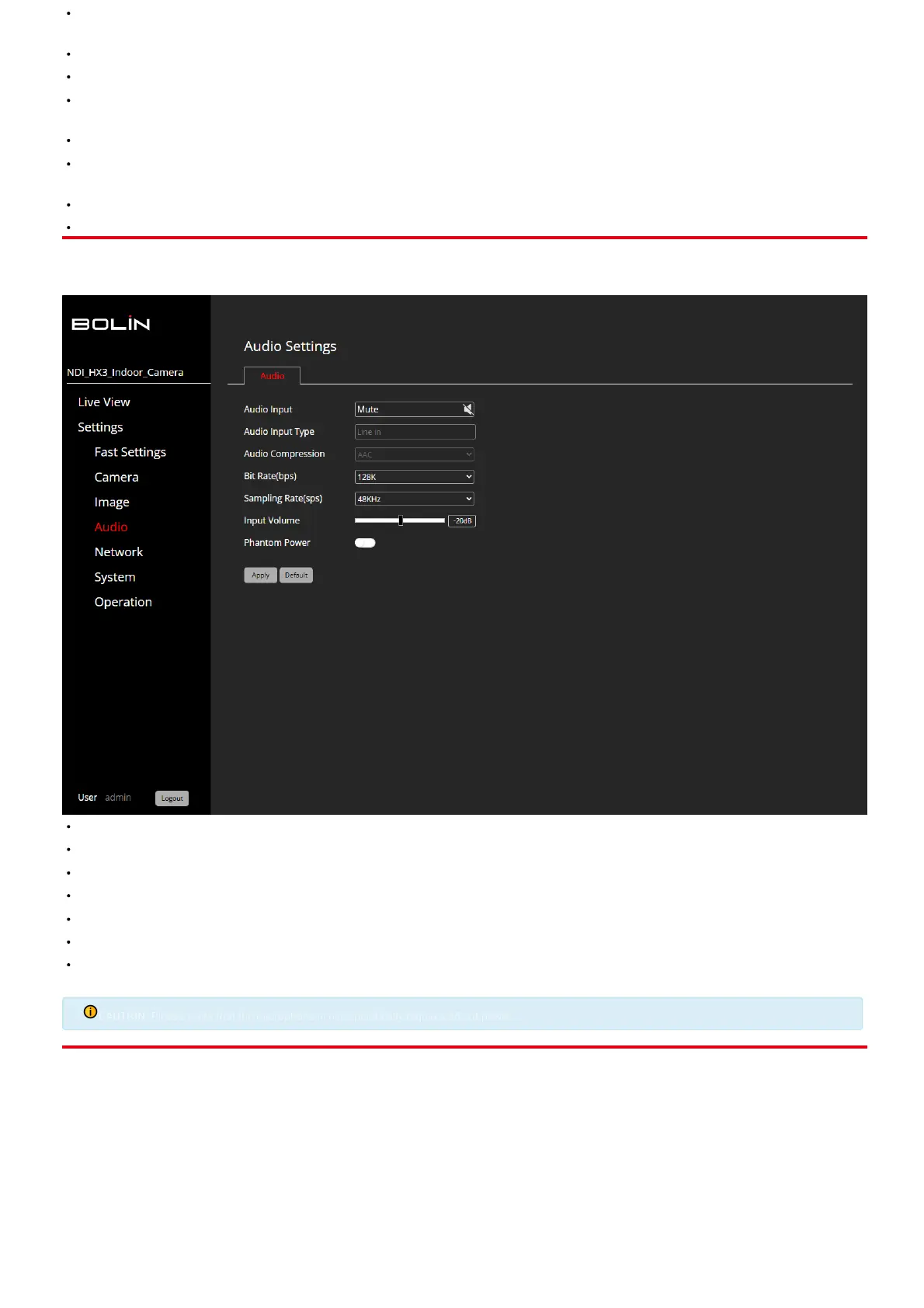Viewport: 924px width, 1308px height.
Task: Open the Network settings page
Action: (x=119, y=552)
